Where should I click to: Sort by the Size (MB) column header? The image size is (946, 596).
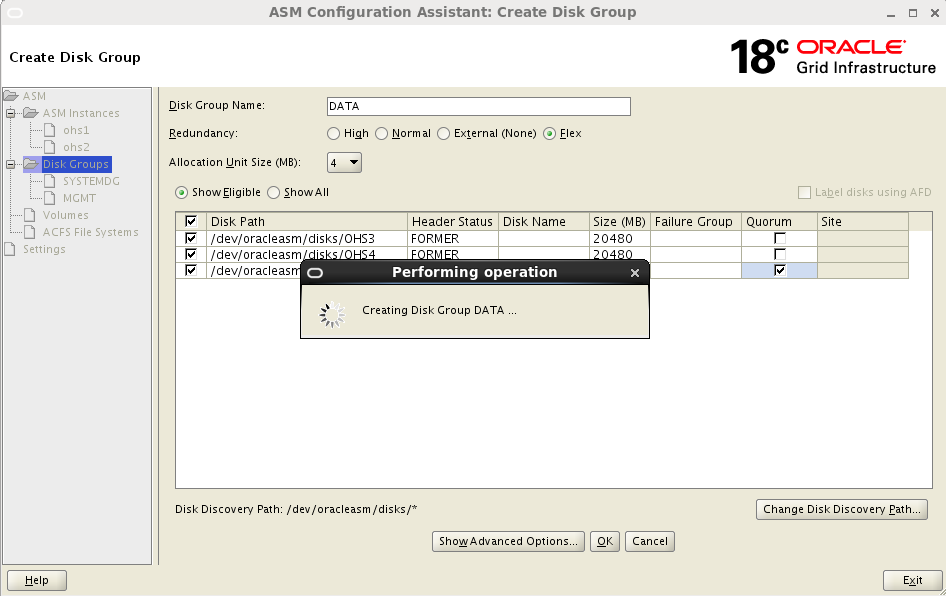point(619,221)
